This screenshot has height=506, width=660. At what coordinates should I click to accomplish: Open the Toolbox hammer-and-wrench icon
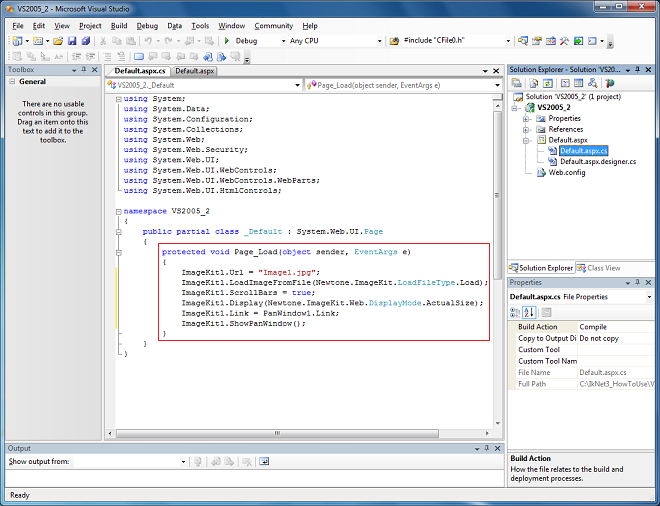coord(564,41)
